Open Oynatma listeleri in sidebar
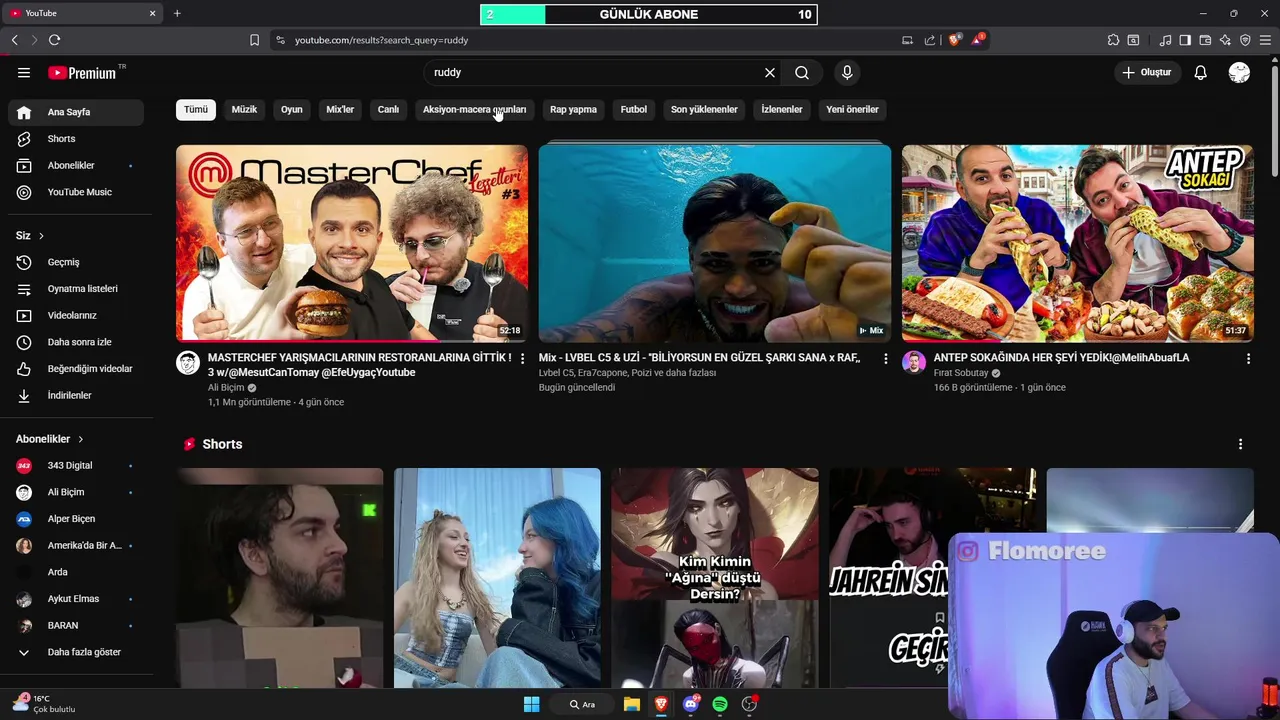This screenshot has height=720, width=1280. 76,289
